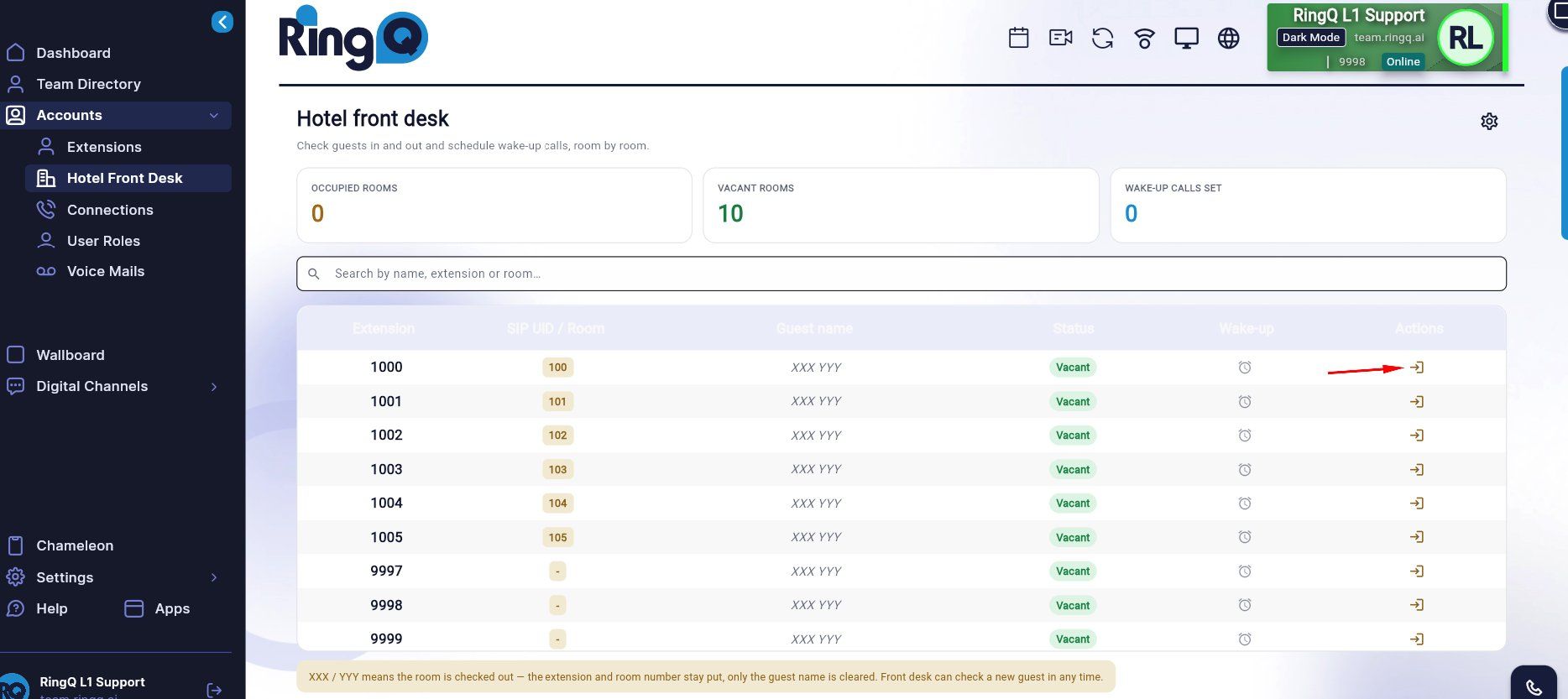
Task: Expand the Settings submenu
Action: pyautogui.click(x=214, y=577)
